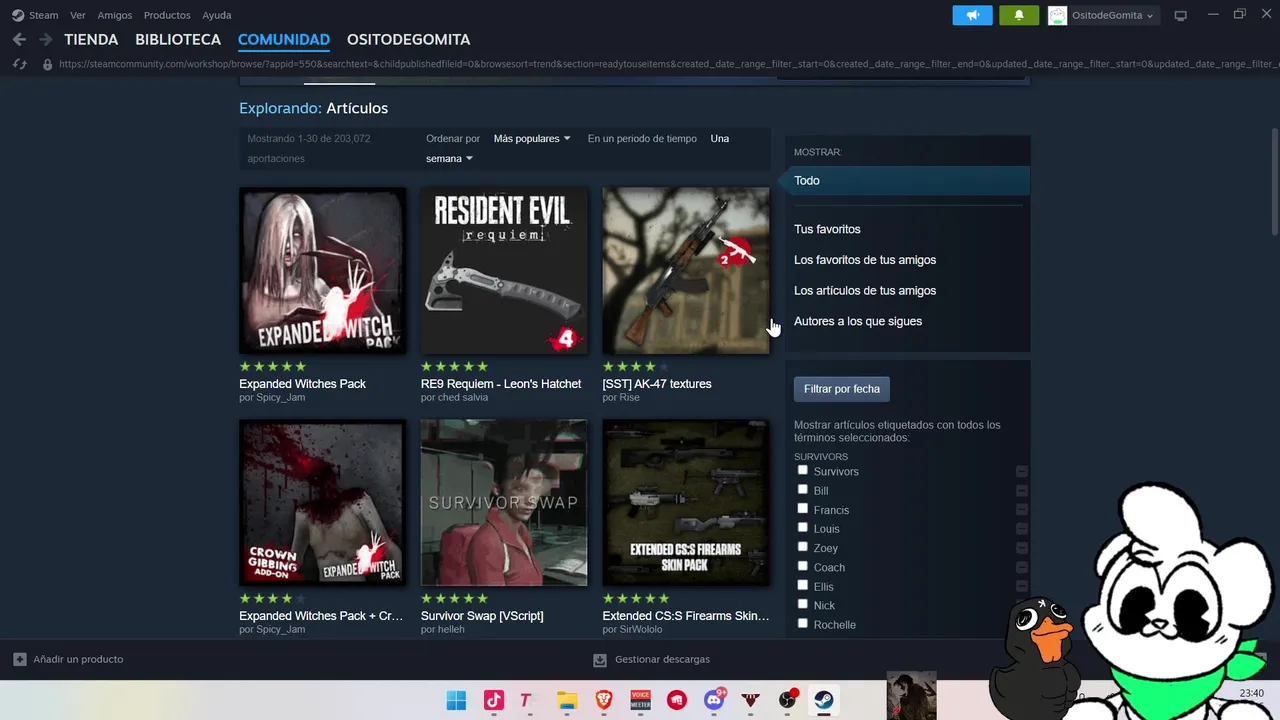The width and height of the screenshot is (1280, 720).
Task: Open RE9 Requiem - Leon's Hatchet link
Action: pyautogui.click(x=501, y=384)
